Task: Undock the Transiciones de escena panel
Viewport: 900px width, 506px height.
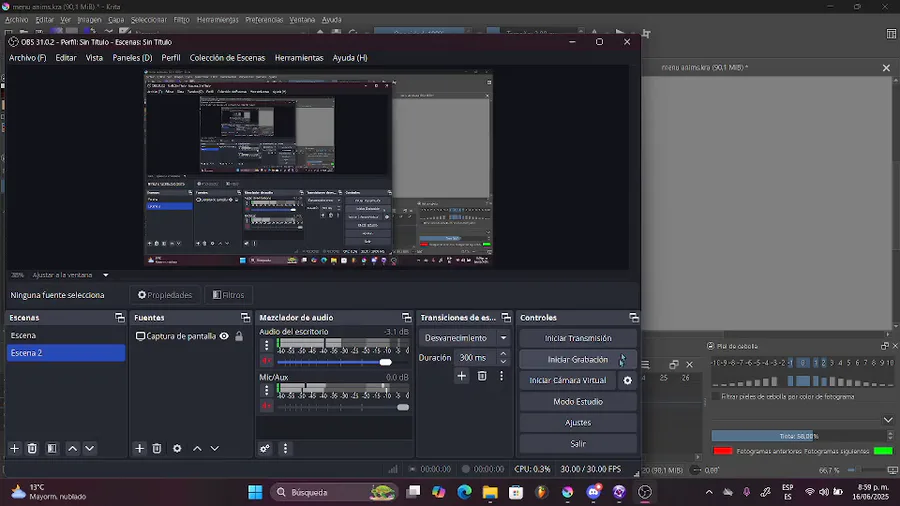Action: click(x=506, y=317)
